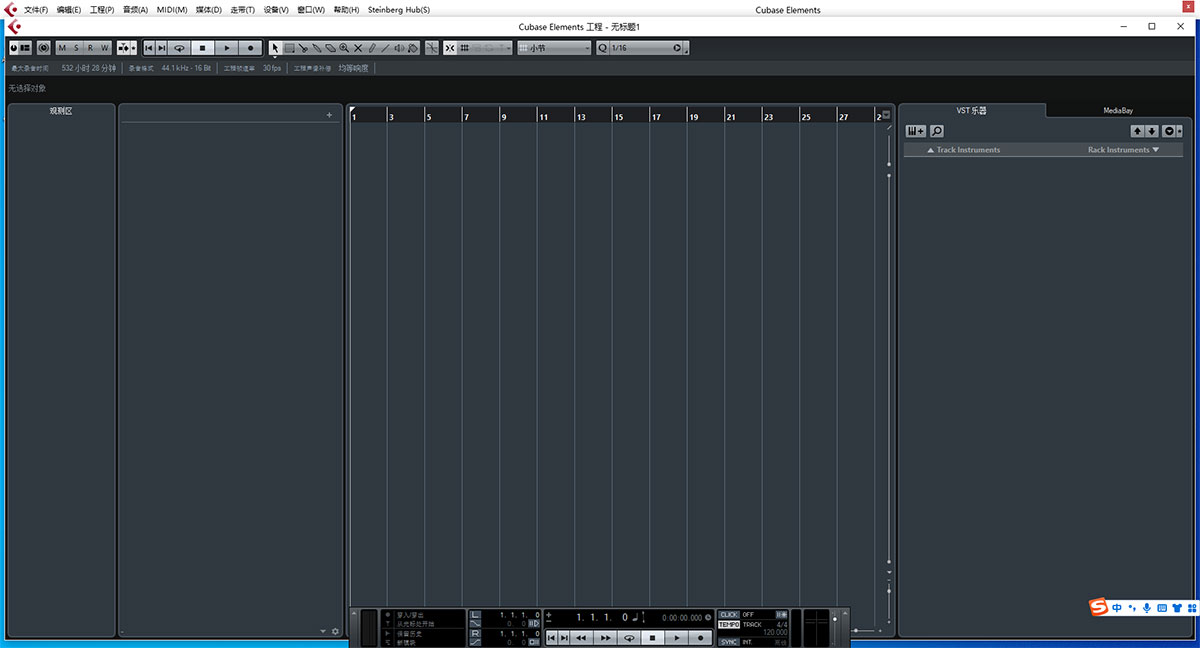
Task: Select the Split scissors tool
Action: click(x=303, y=47)
